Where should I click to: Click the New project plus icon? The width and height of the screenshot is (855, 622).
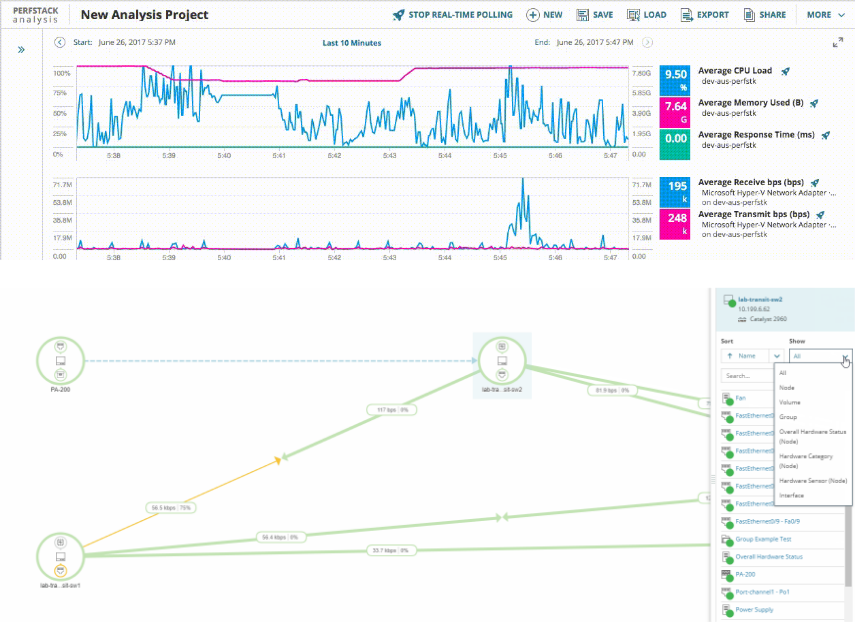point(533,14)
